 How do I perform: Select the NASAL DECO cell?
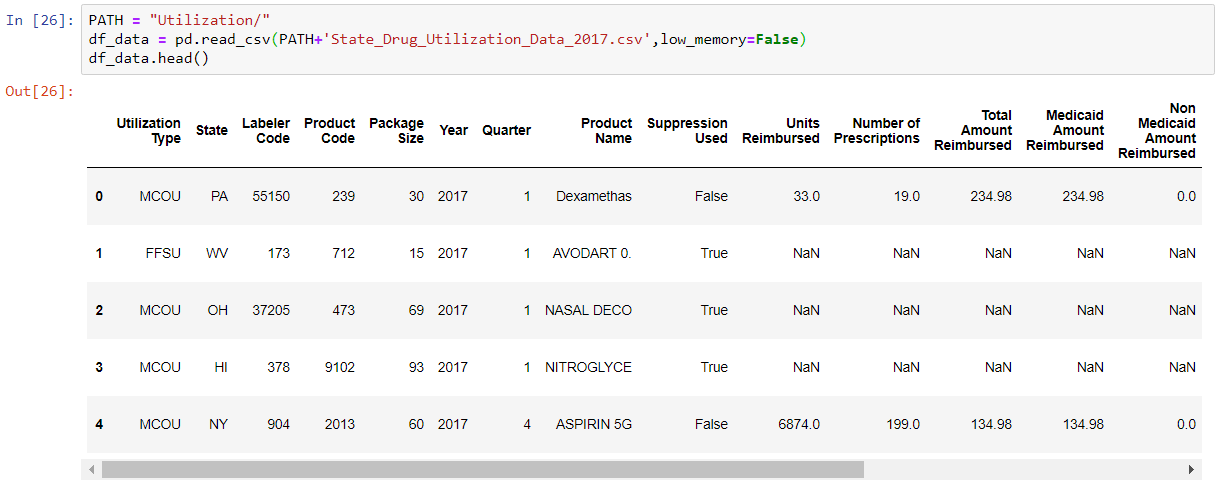[x=588, y=310]
